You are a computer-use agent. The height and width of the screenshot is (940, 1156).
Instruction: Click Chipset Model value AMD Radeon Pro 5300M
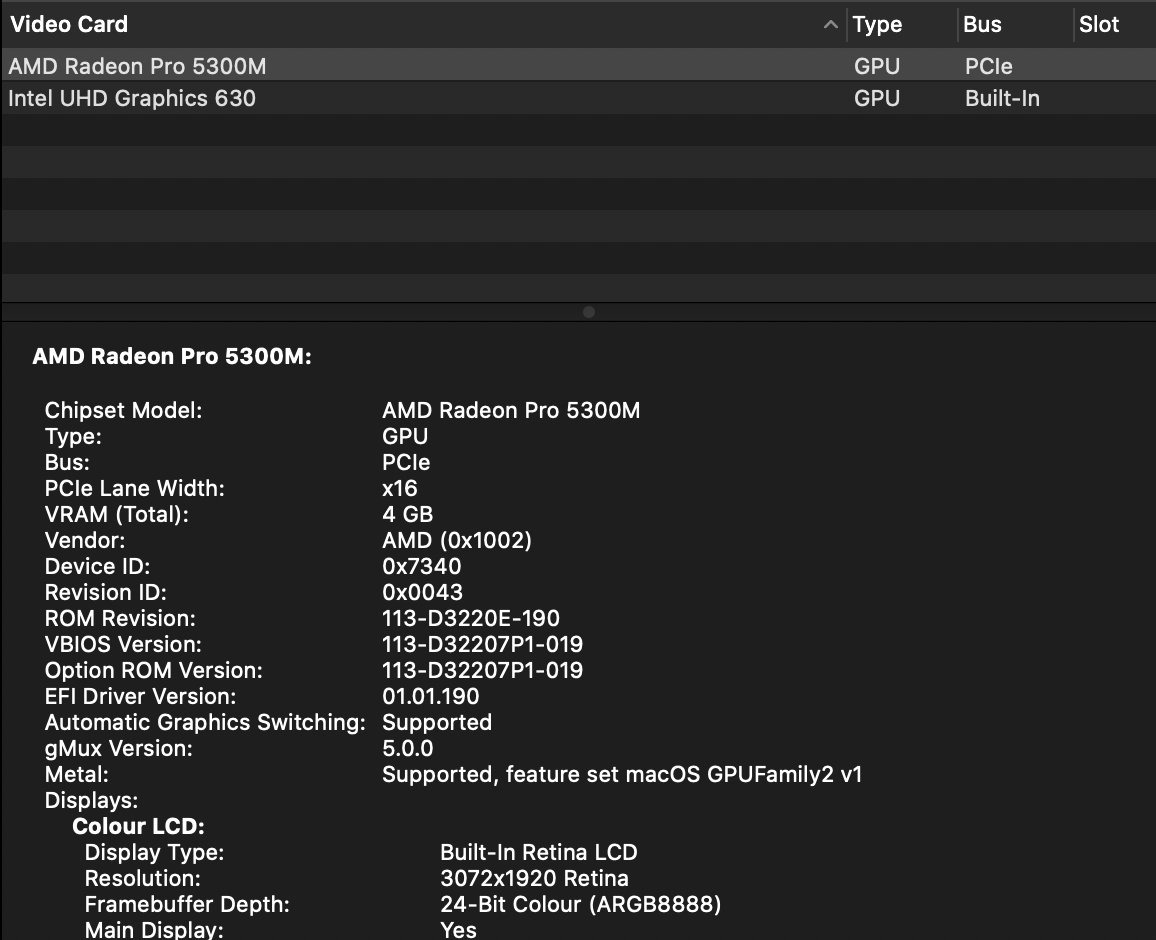click(511, 410)
